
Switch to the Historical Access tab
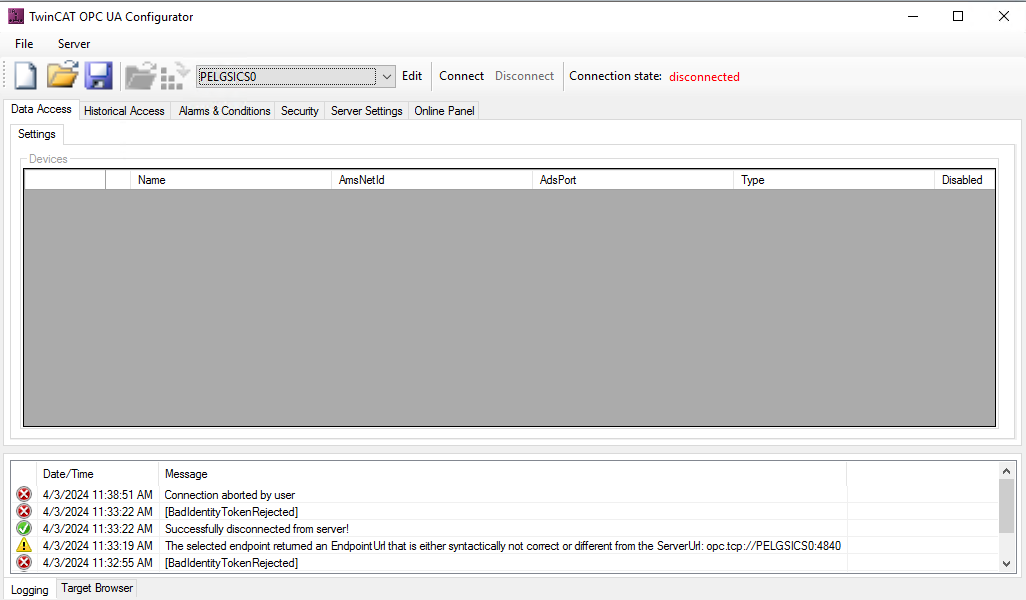124,111
